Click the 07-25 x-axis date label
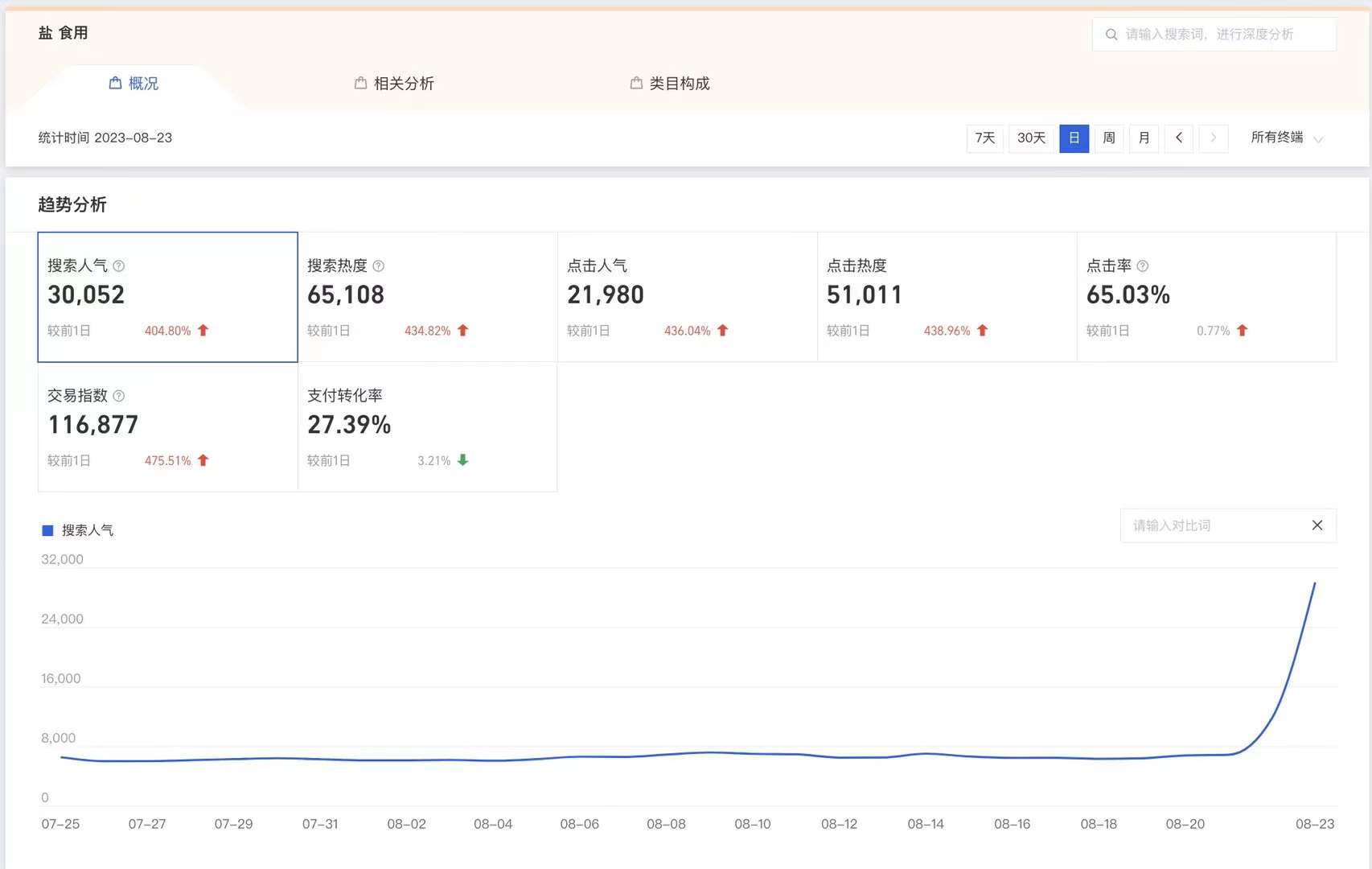This screenshot has height=869, width=1372. (60, 824)
